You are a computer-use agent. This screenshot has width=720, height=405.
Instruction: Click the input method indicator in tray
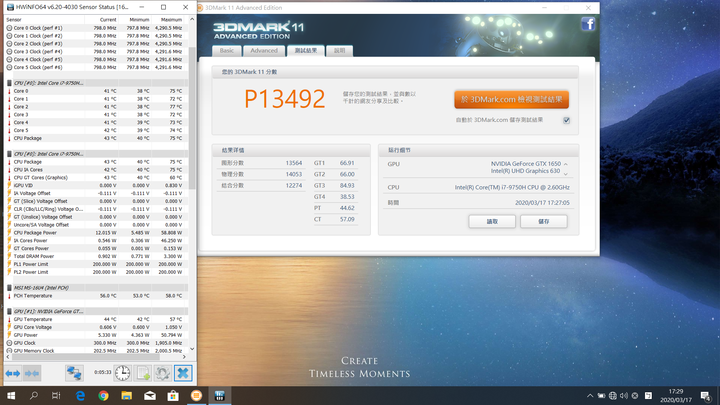point(648,395)
